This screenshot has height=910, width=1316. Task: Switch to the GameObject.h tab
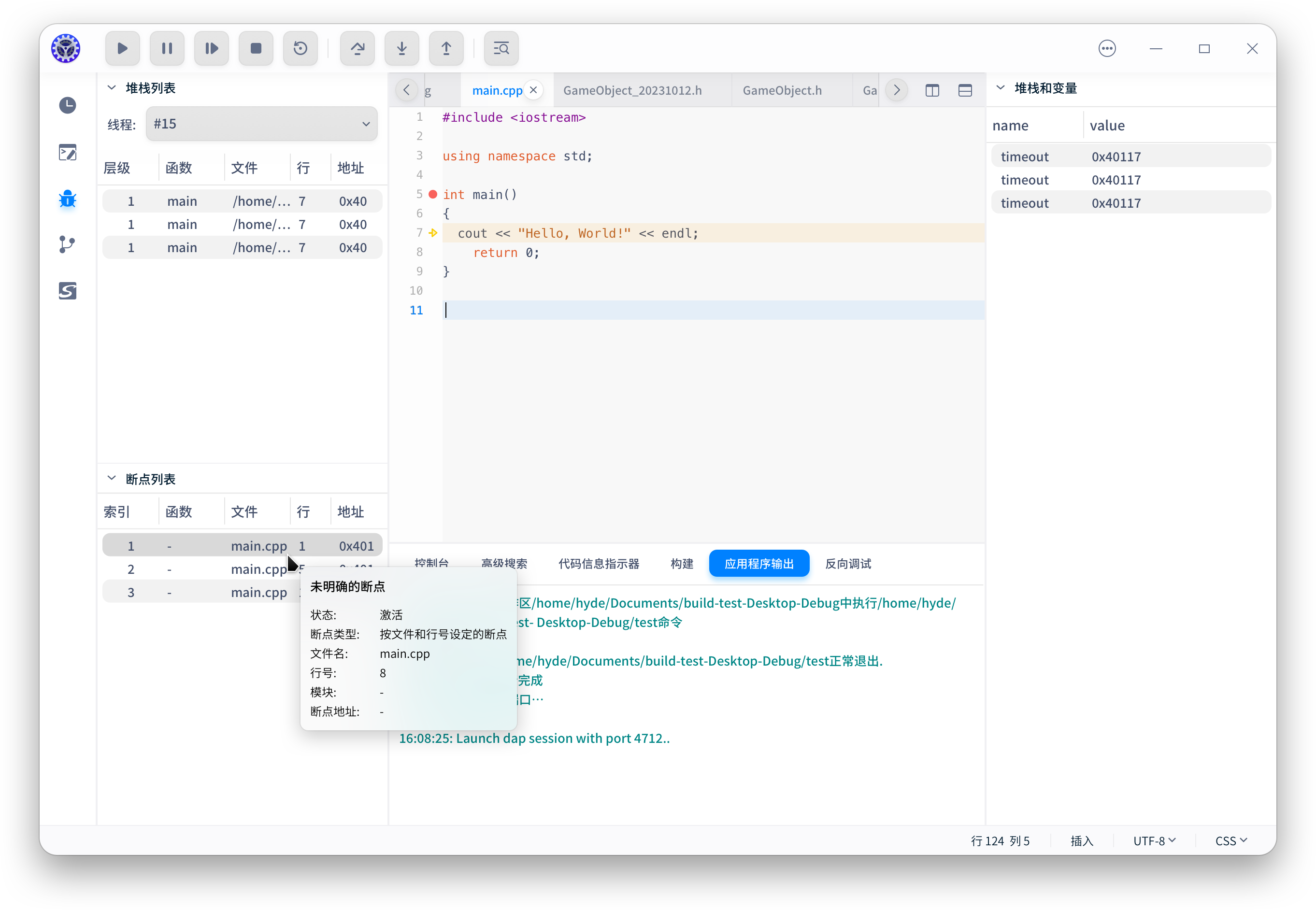782,90
